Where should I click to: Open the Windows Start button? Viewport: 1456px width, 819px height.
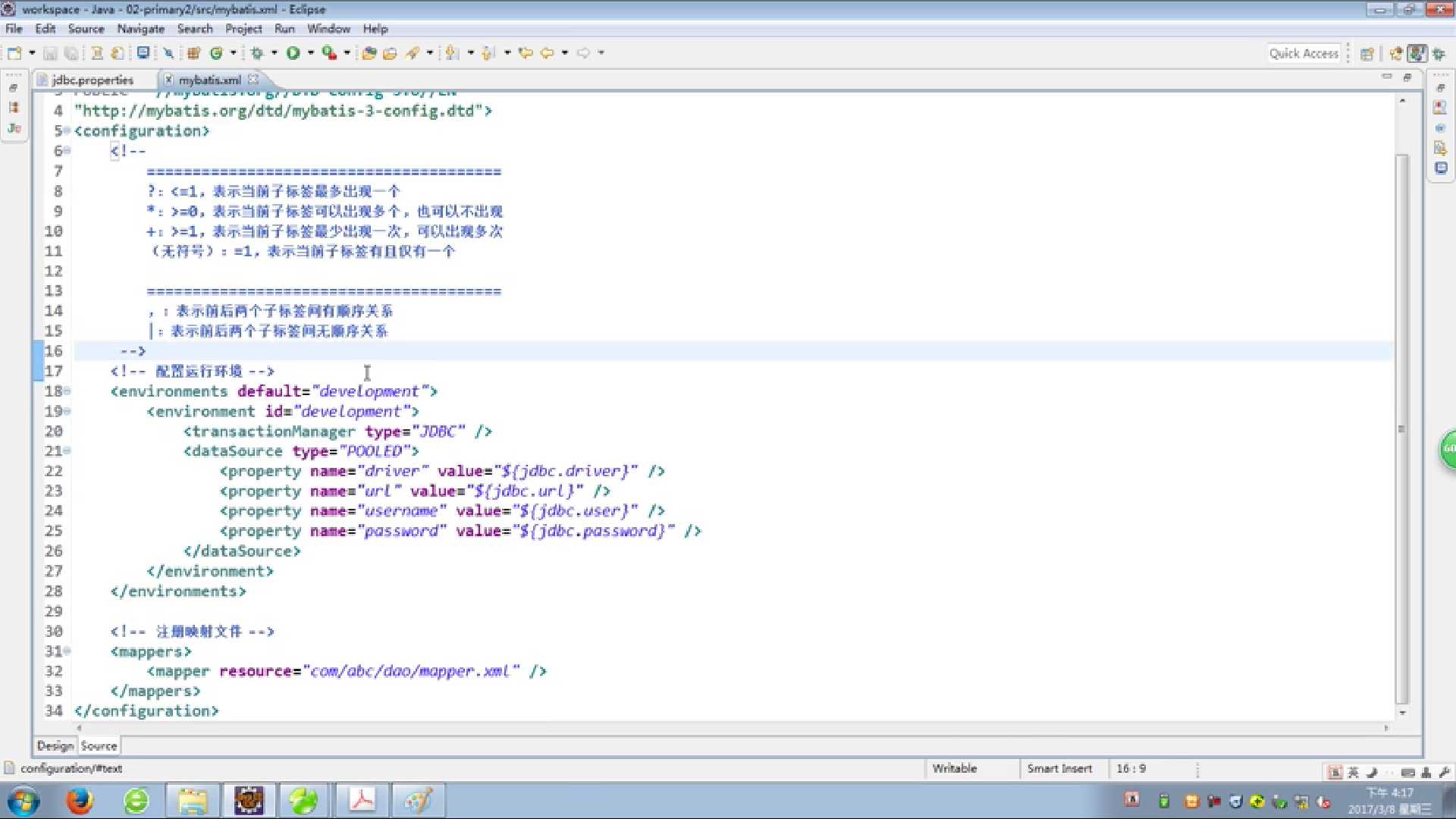tap(23, 802)
